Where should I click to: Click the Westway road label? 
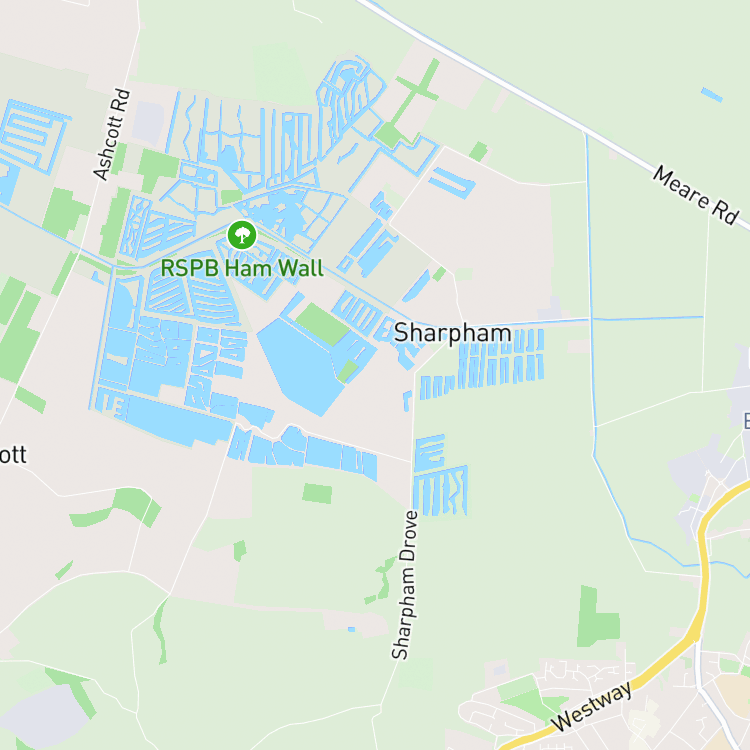click(591, 706)
